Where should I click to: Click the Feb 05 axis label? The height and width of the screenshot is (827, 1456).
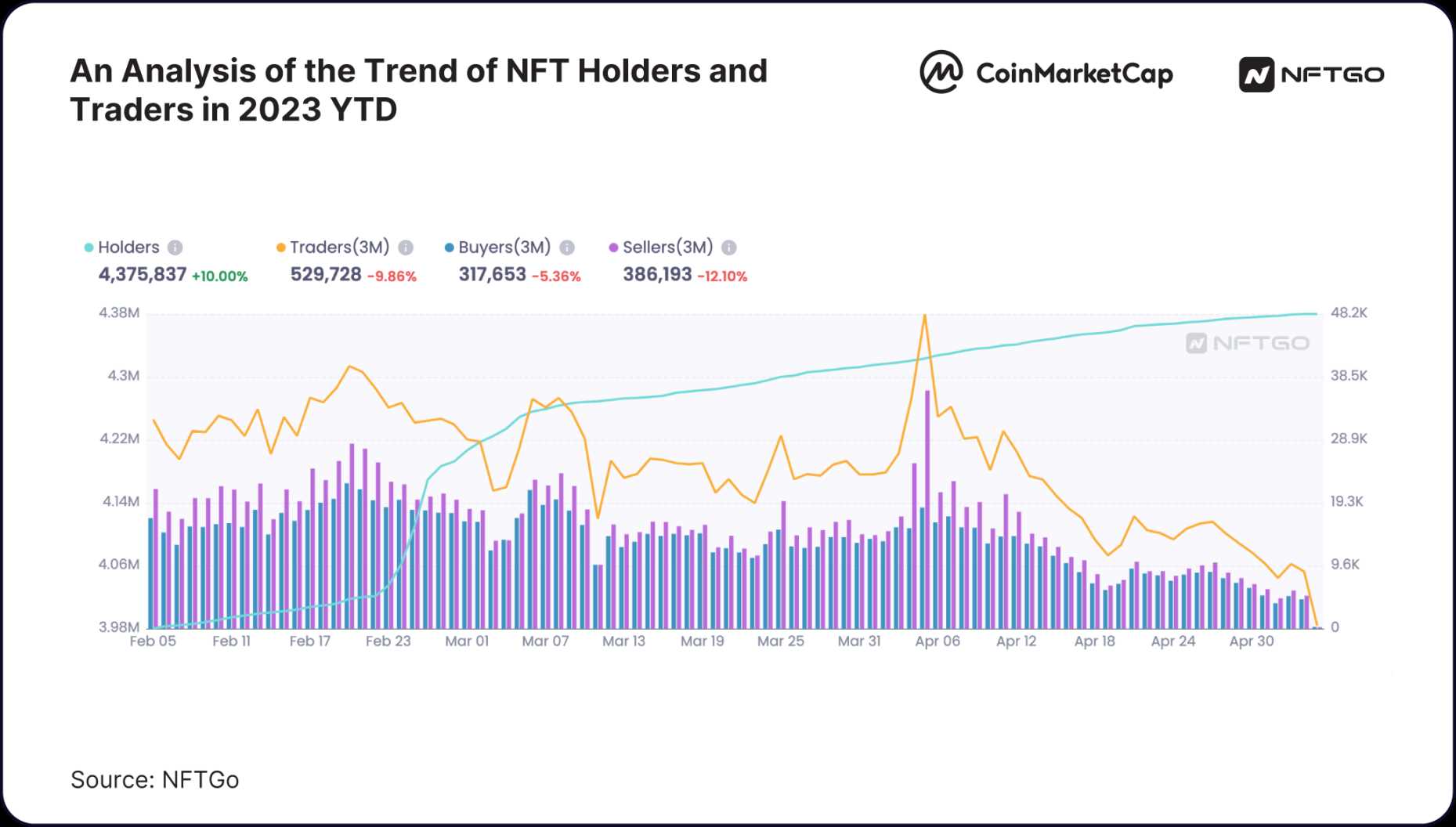tap(153, 641)
